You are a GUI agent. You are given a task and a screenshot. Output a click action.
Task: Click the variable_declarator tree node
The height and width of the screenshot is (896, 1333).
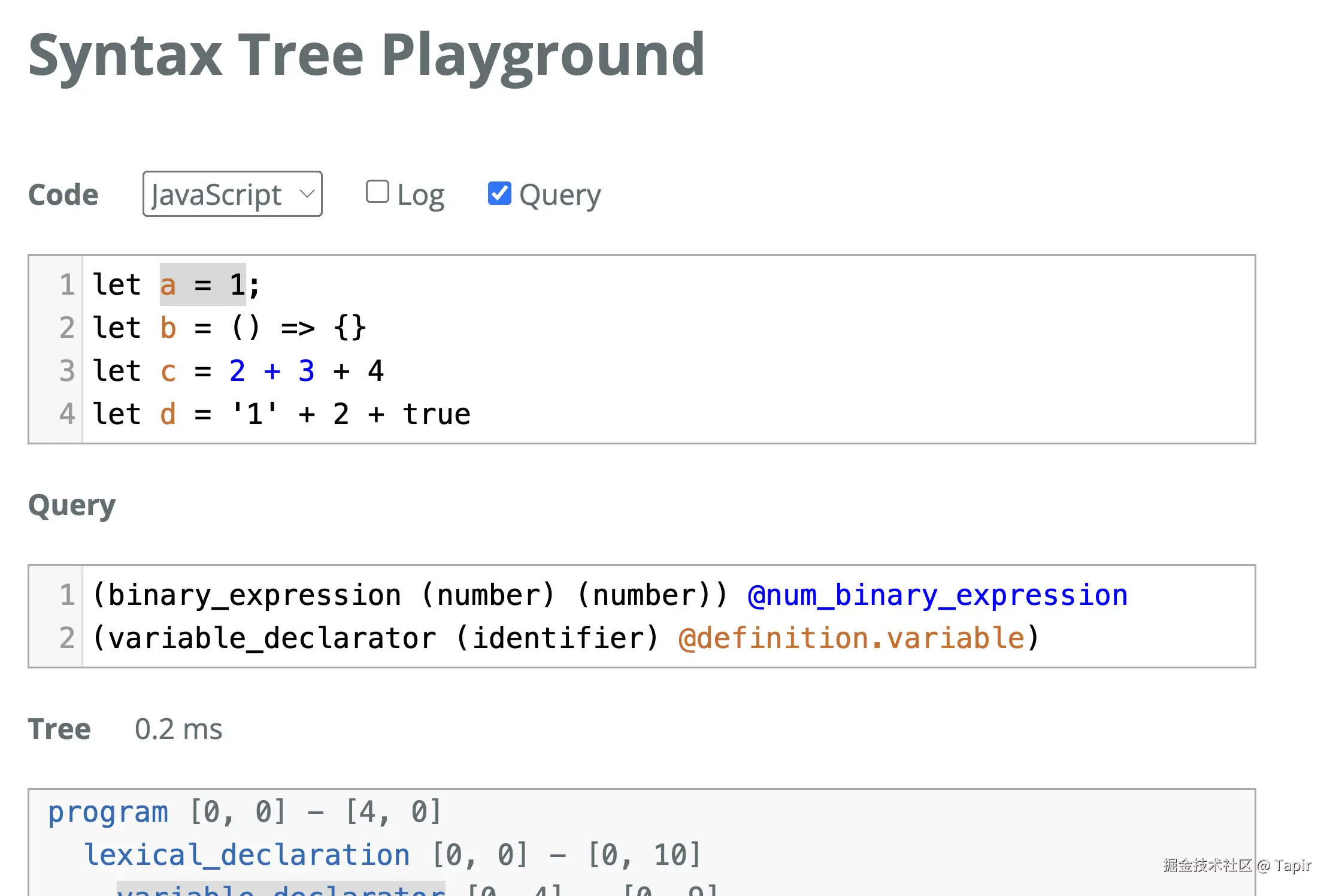point(281,890)
